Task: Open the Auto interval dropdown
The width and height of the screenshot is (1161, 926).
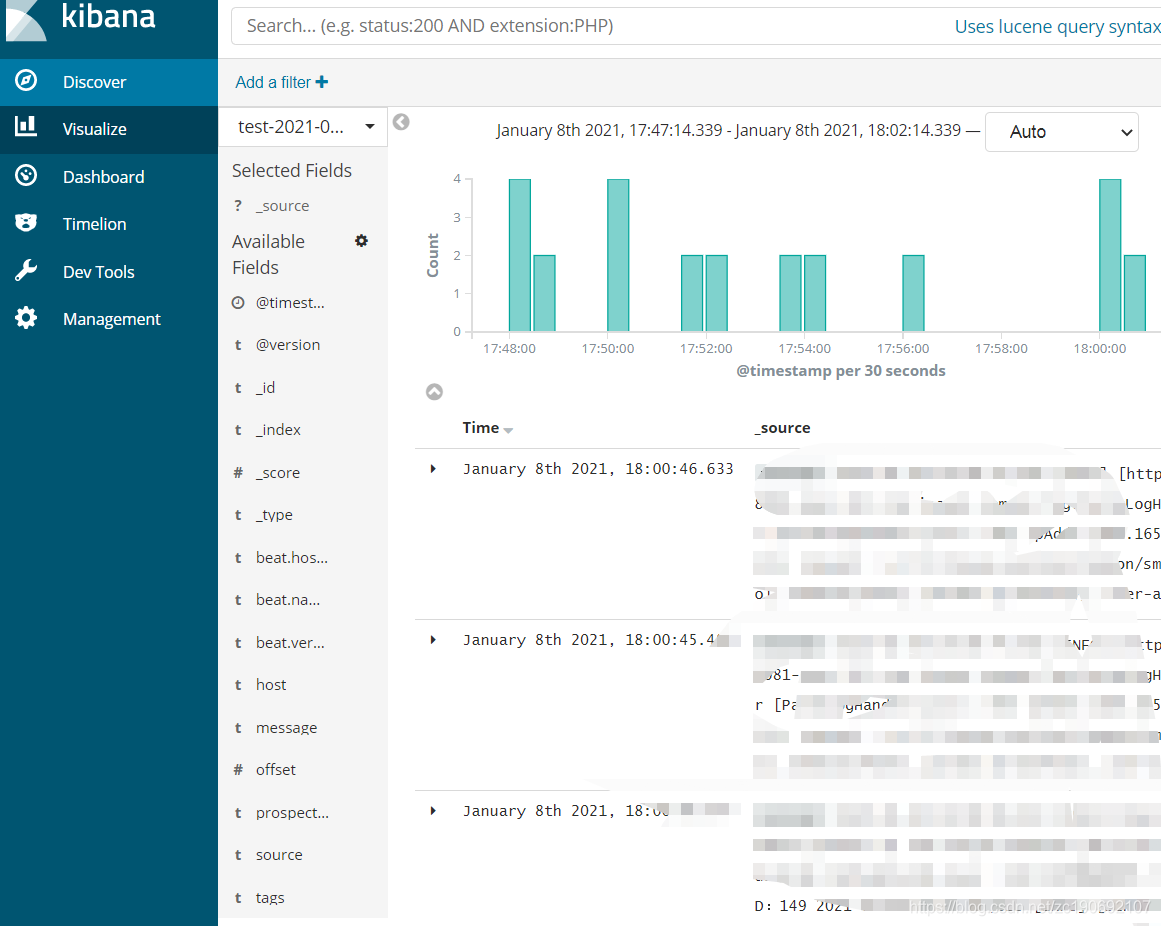Action: 1061,132
